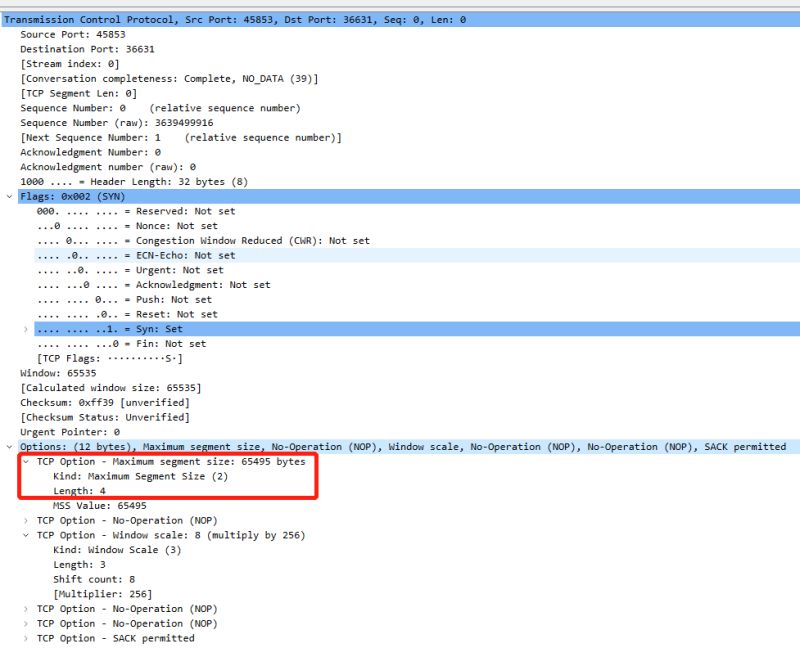The width and height of the screenshot is (800, 648).
Task: Select the Urgent Pointer: 0 row
Action: (x=70, y=432)
